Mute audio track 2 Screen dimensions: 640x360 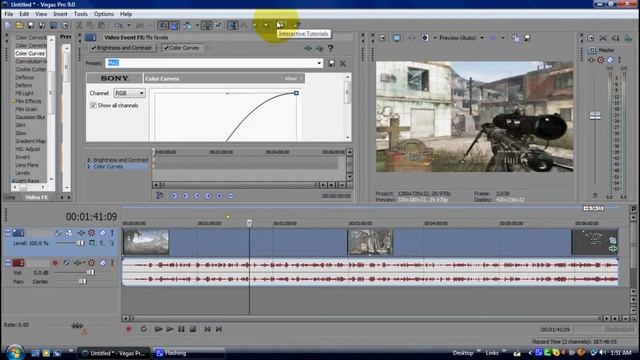102,263
